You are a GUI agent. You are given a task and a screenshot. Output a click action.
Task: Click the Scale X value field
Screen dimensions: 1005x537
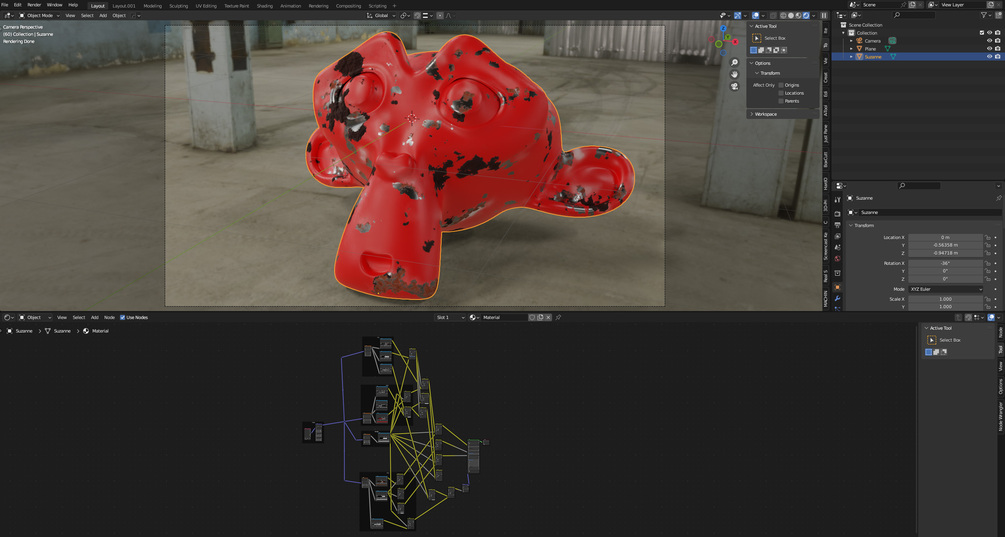tap(945, 299)
